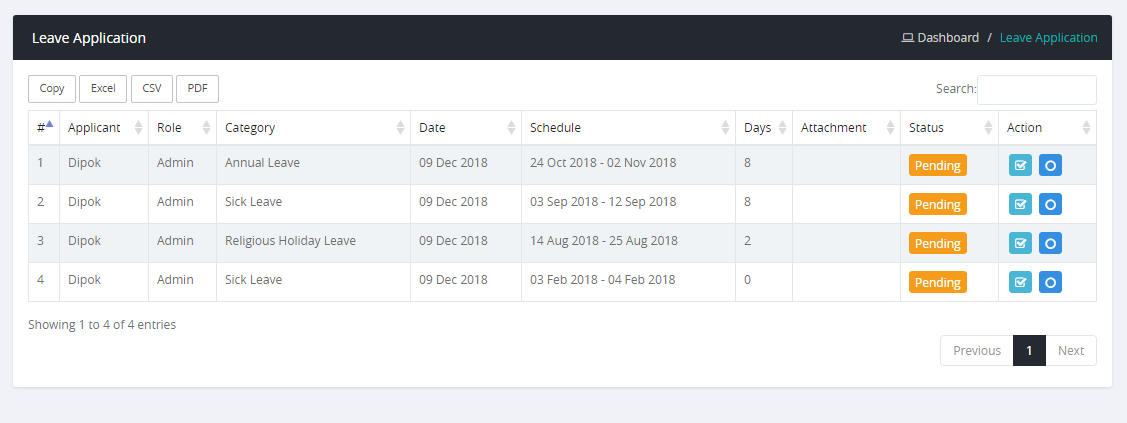Go to the Next pagination page

tap(1070, 351)
